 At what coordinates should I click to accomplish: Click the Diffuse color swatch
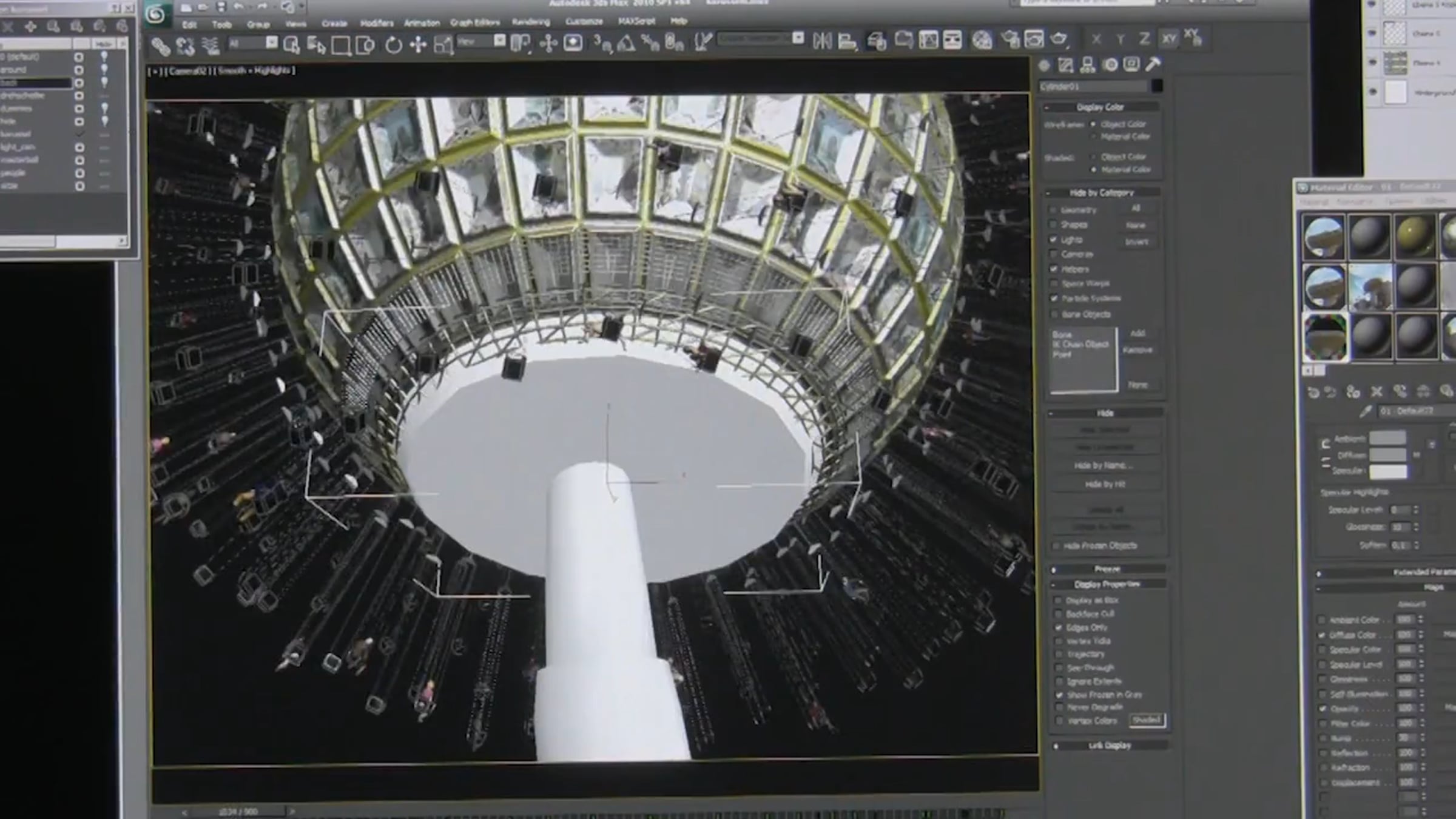pos(1387,454)
